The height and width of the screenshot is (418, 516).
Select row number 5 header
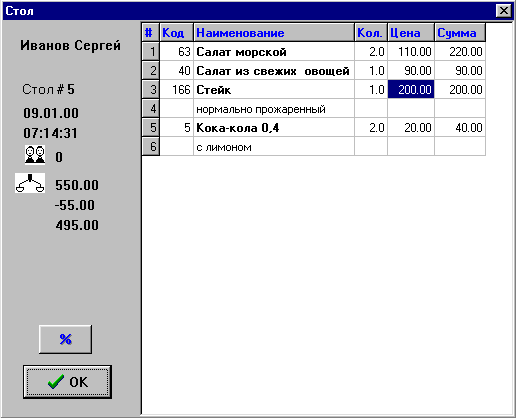coord(151,128)
